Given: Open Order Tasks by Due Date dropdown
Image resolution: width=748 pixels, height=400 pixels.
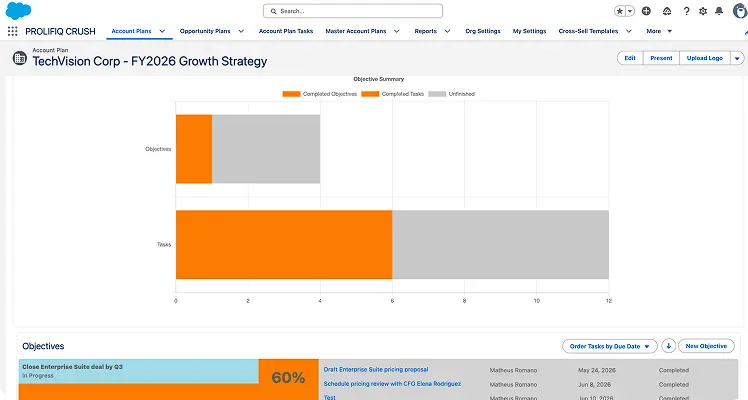Looking at the screenshot, I should coord(610,346).
